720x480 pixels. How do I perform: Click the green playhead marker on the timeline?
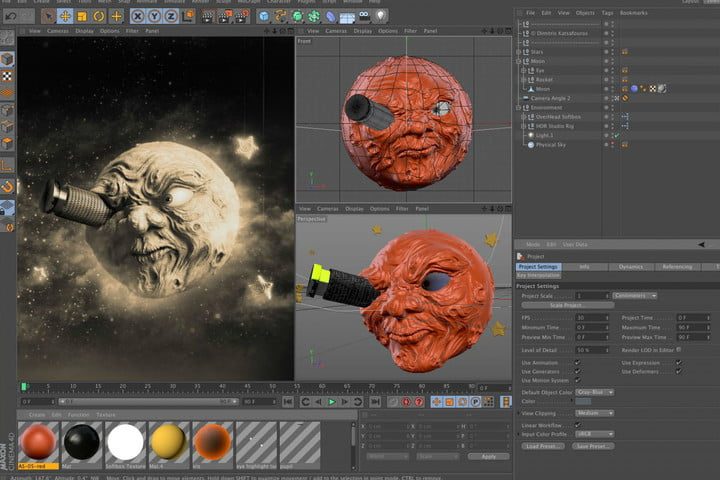click(23, 387)
